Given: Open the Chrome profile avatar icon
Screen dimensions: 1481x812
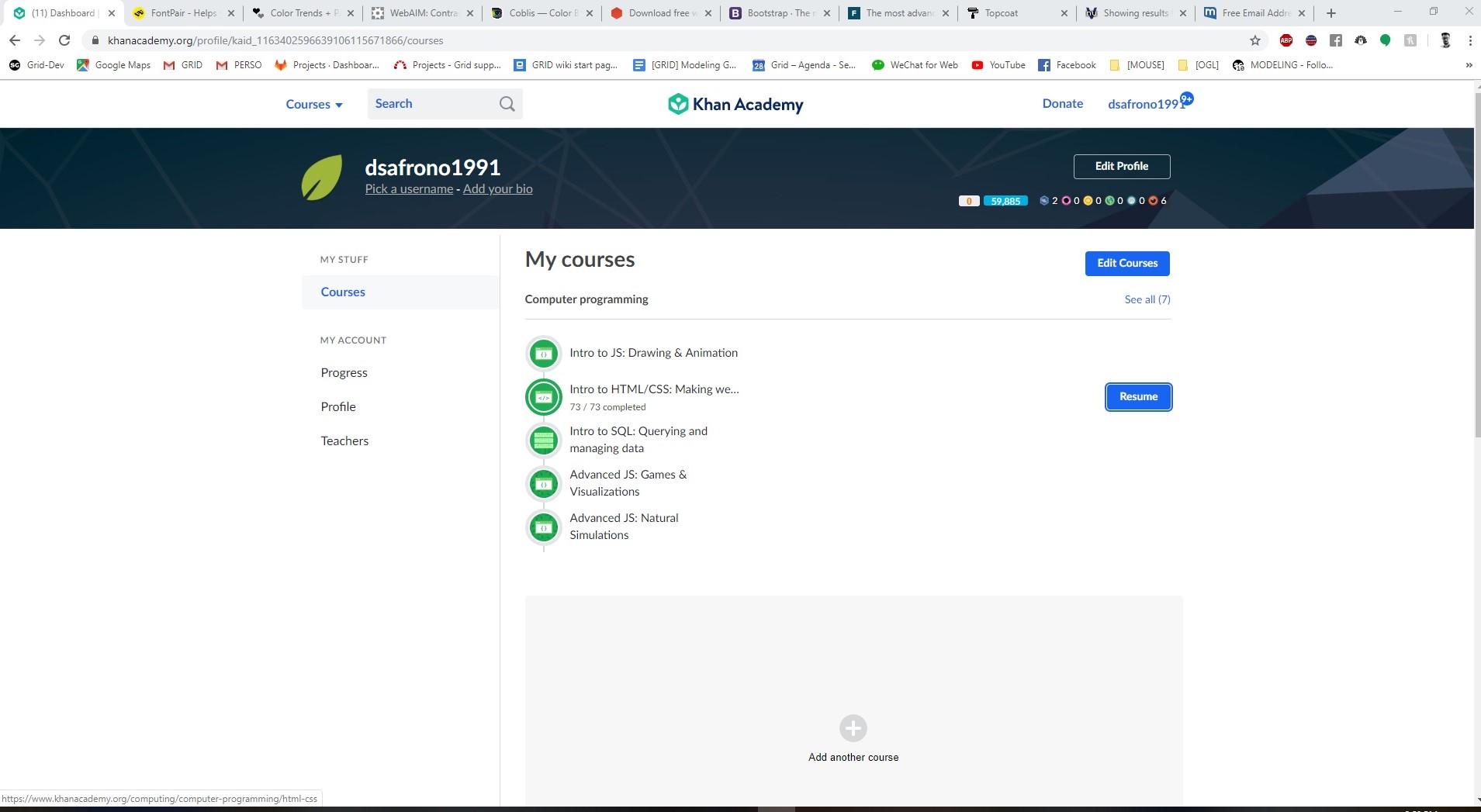Looking at the screenshot, I should (1445, 40).
